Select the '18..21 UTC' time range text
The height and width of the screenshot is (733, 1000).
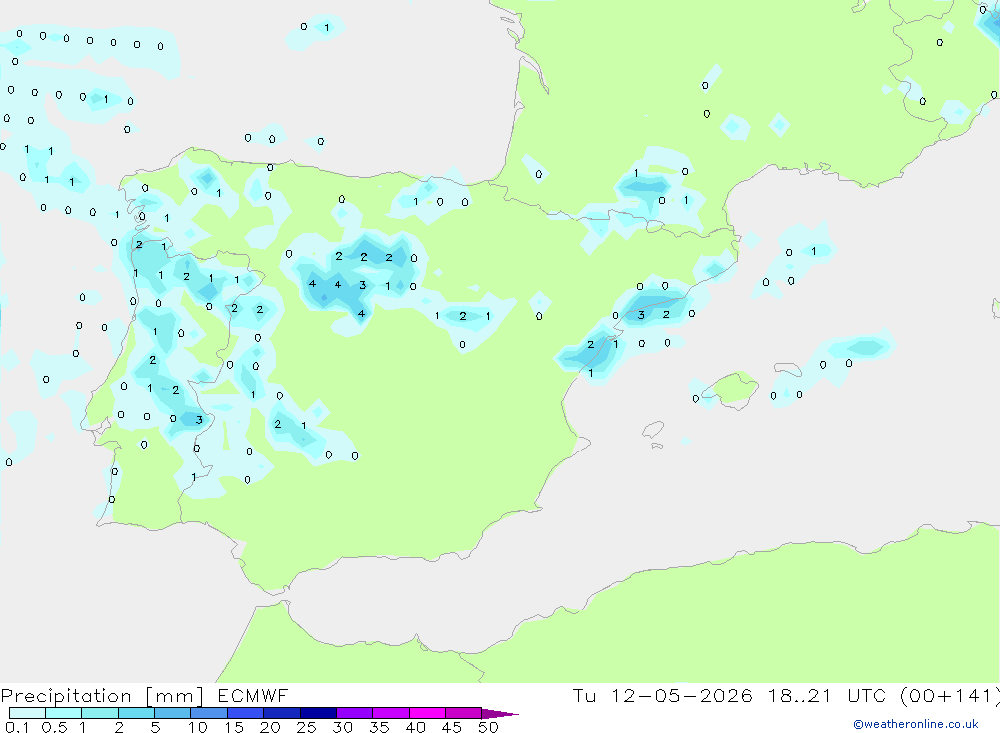coord(827,695)
